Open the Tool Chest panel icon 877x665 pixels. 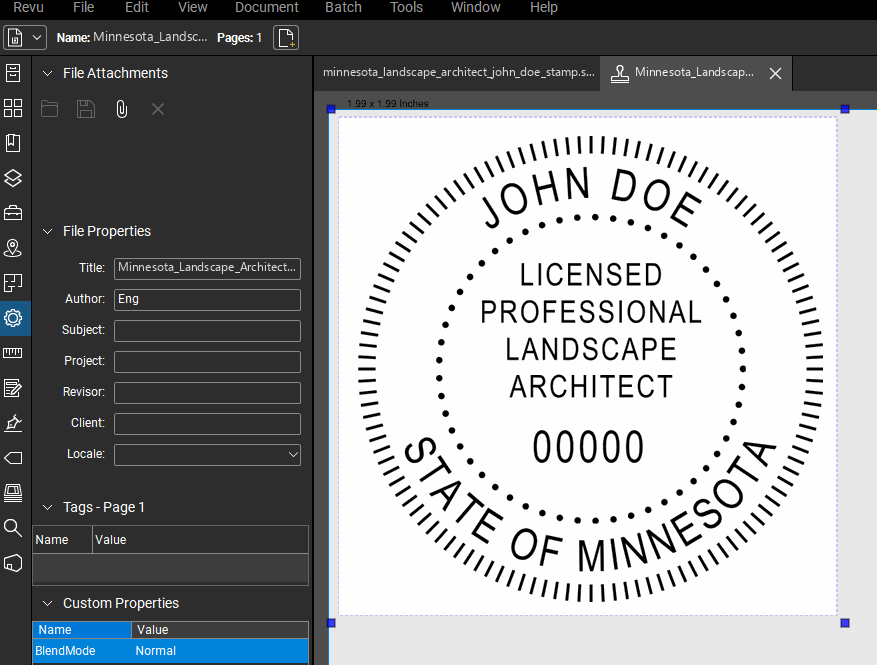[x=13, y=213]
